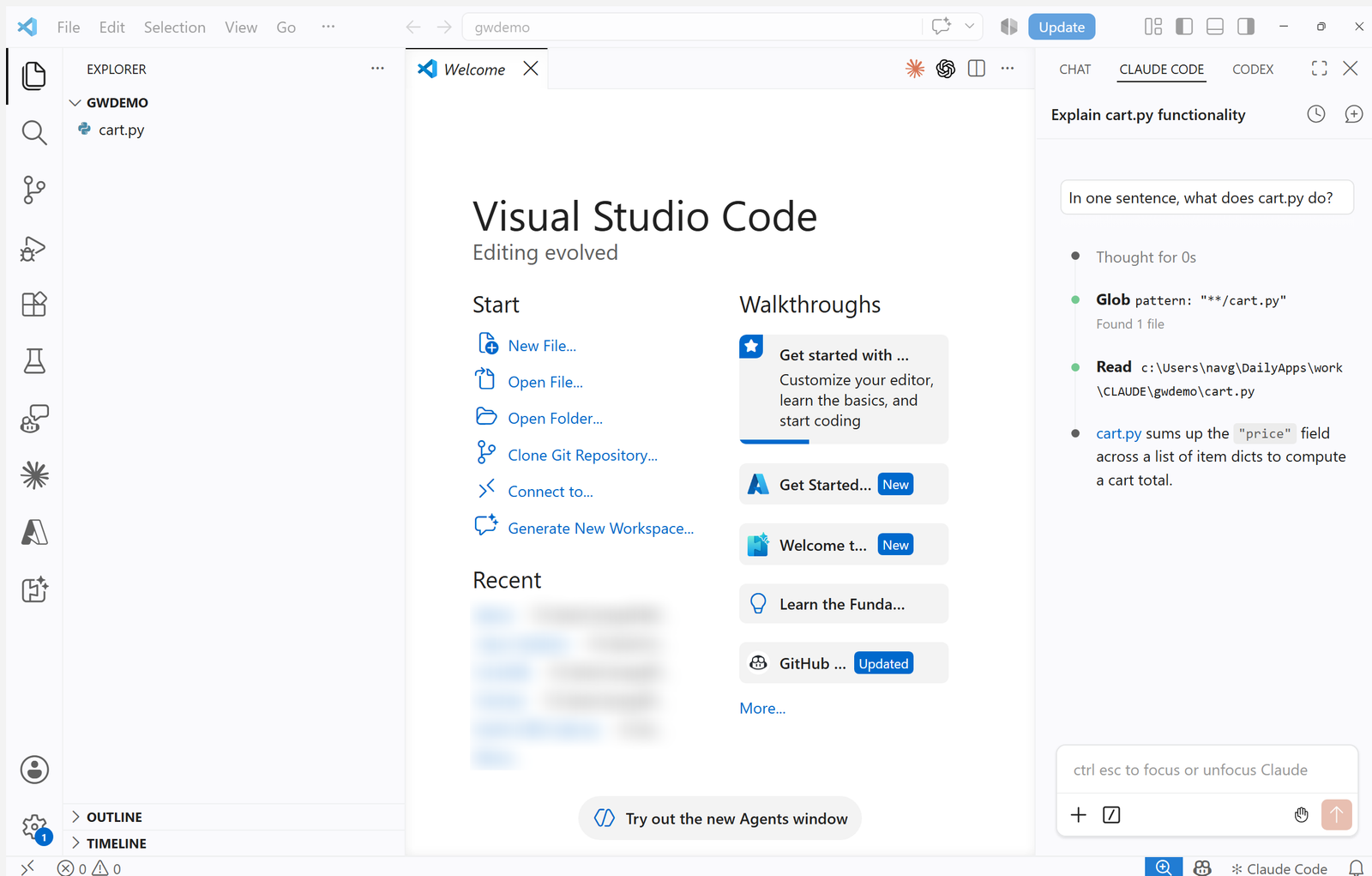This screenshot has height=876, width=1372.
Task: Select the CLAUDE CODE tab
Action: tap(1162, 69)
